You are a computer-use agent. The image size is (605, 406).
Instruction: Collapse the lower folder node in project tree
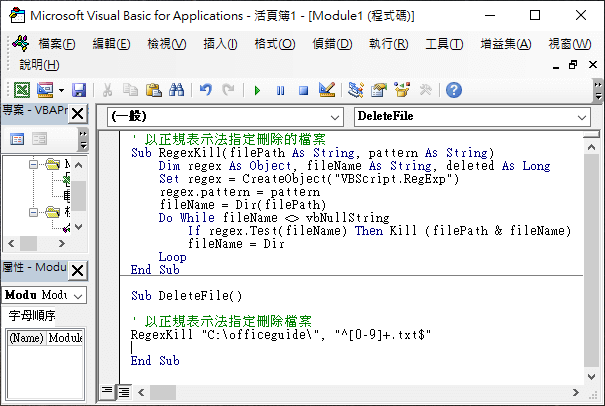point(34,212)
